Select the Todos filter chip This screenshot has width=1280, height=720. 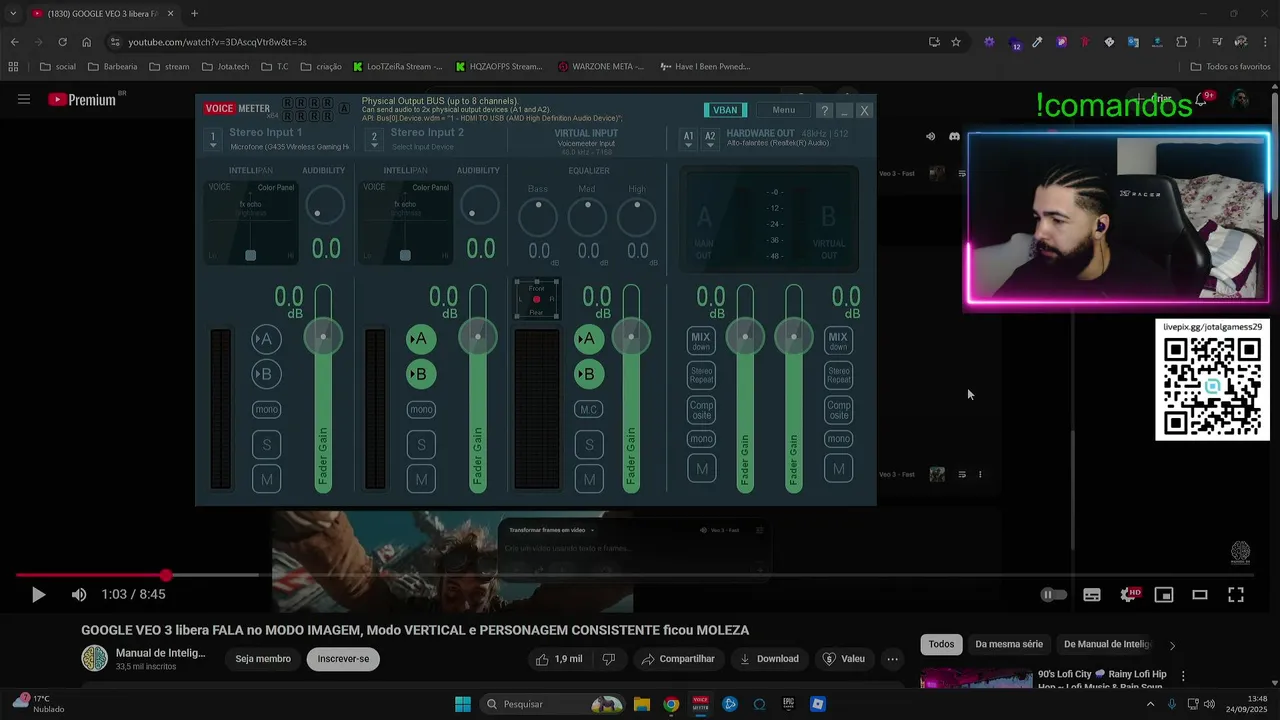pyautogui.click(x=941, y=645)
